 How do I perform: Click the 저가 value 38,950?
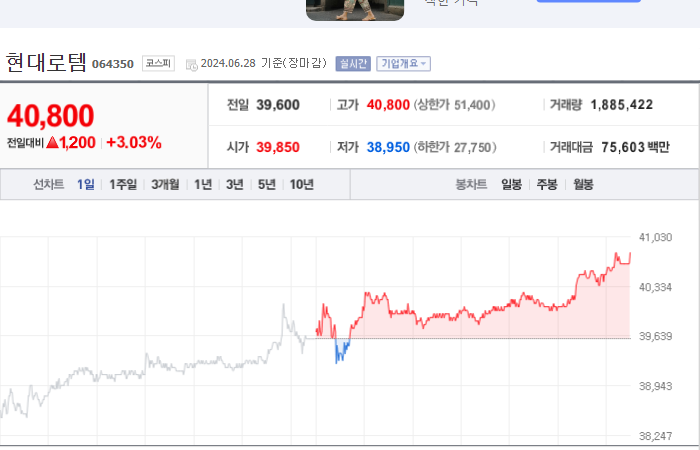coord(388,147)
